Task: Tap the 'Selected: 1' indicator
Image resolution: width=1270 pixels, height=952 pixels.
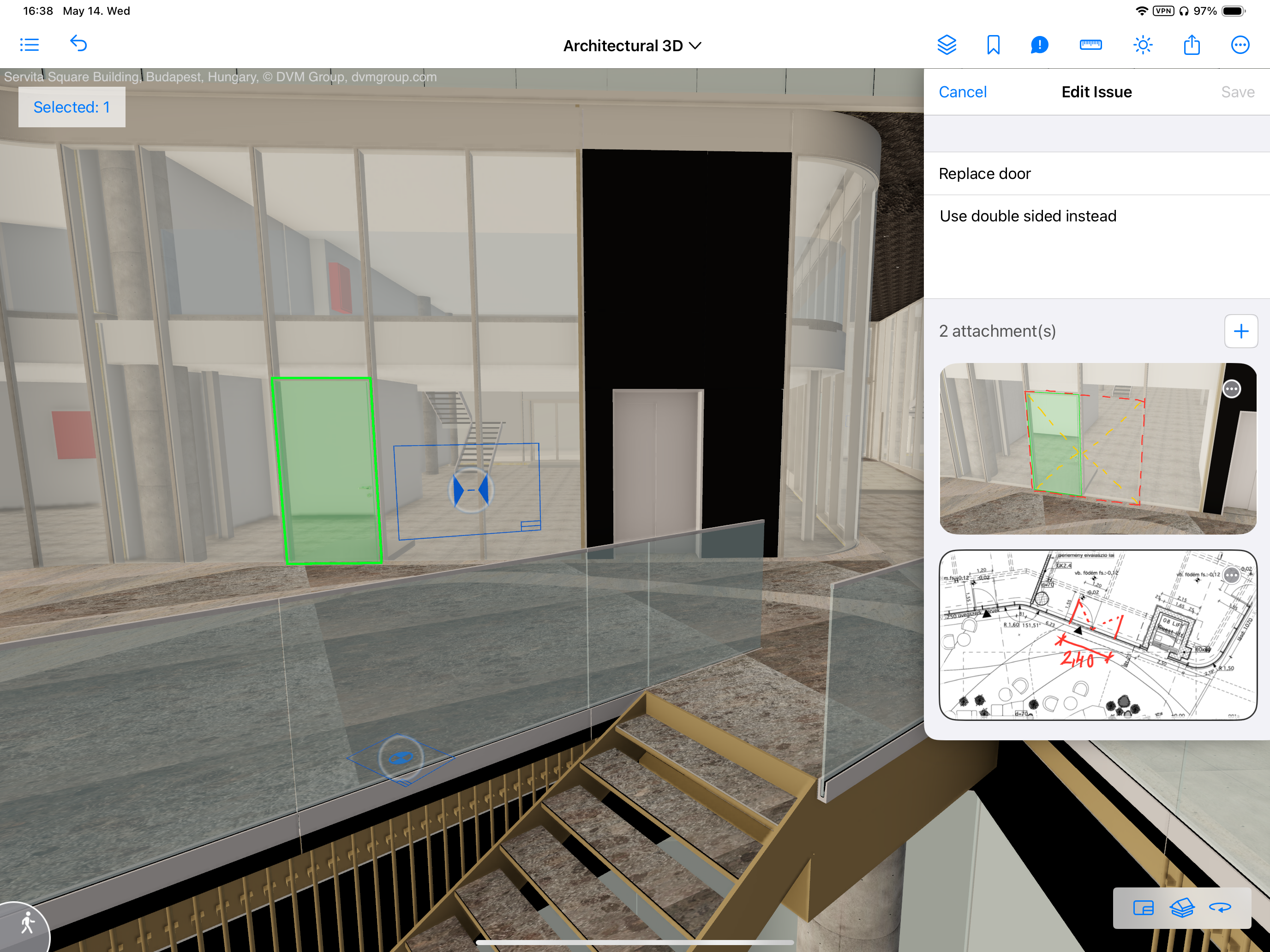Action: pos(72,107)
